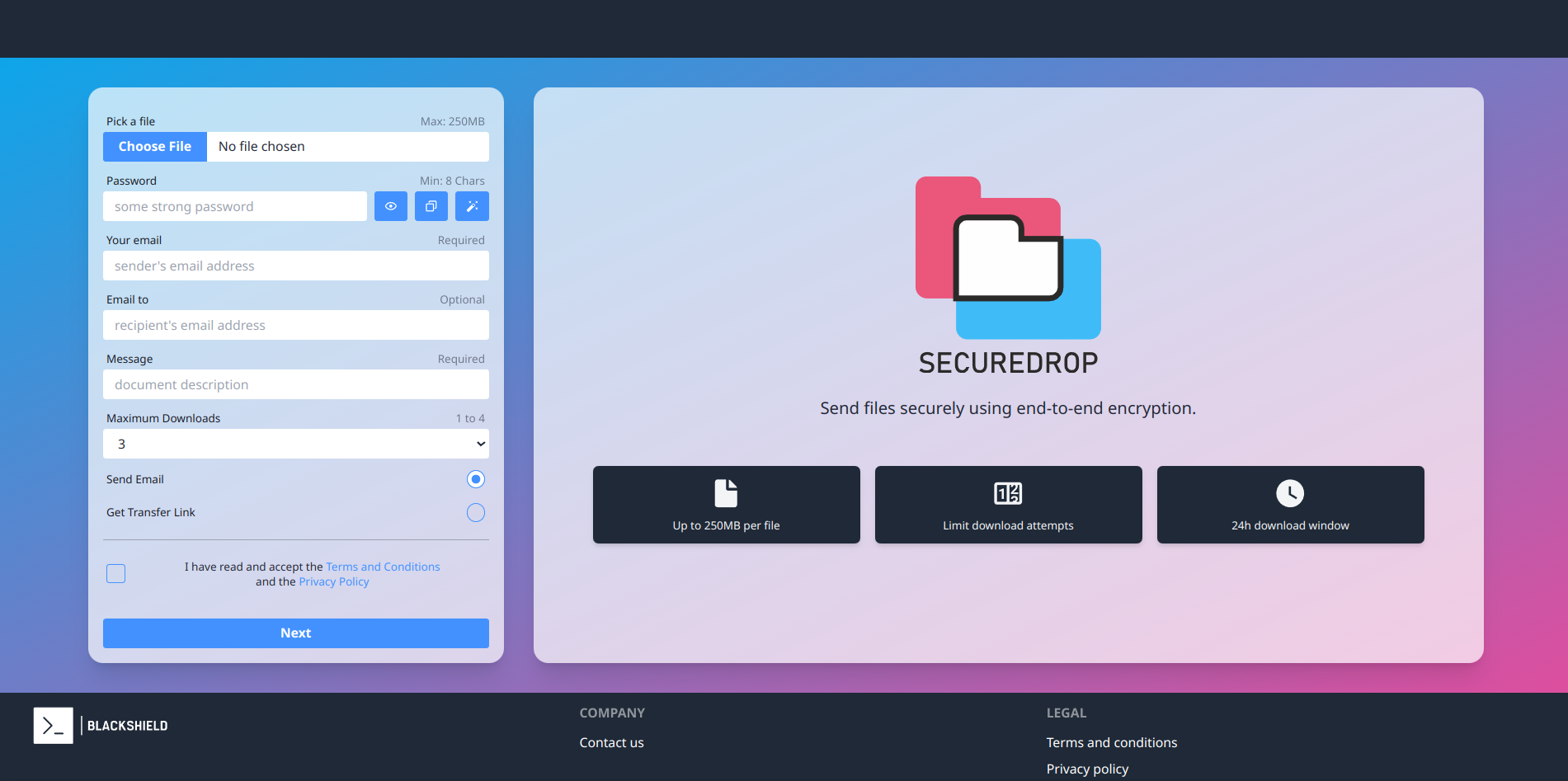Check the accept terms checkbox
1568x781 pixels.
click(x=116, y=574)
